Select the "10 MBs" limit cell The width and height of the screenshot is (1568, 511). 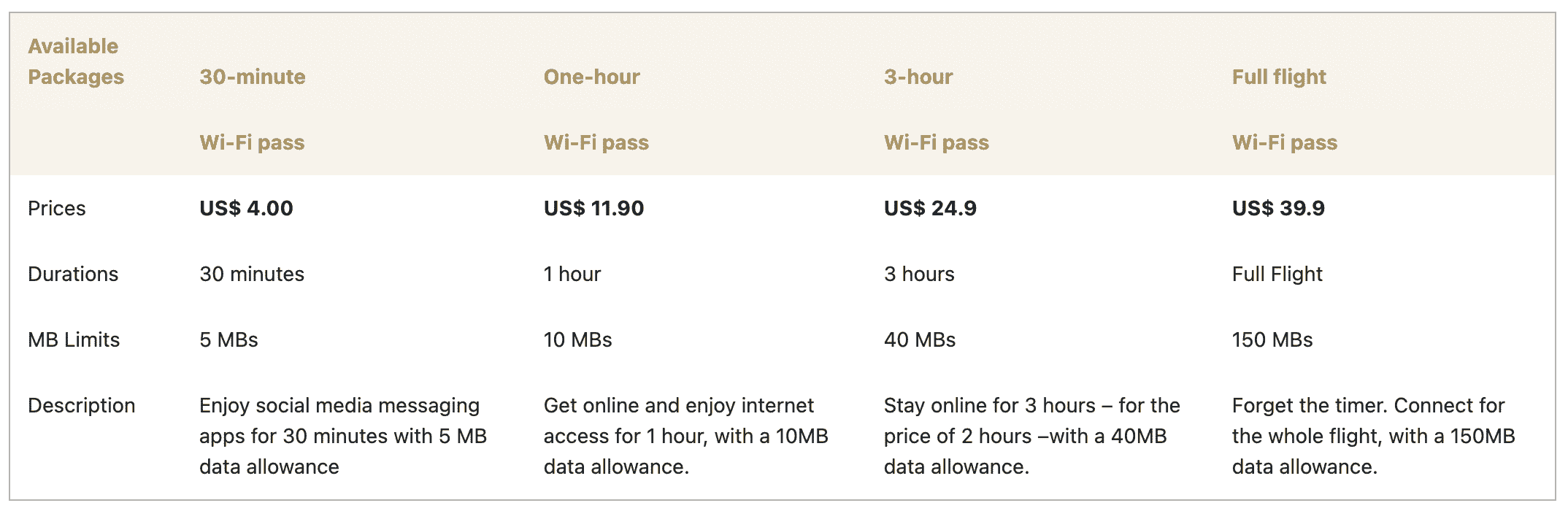coord(577,339)
